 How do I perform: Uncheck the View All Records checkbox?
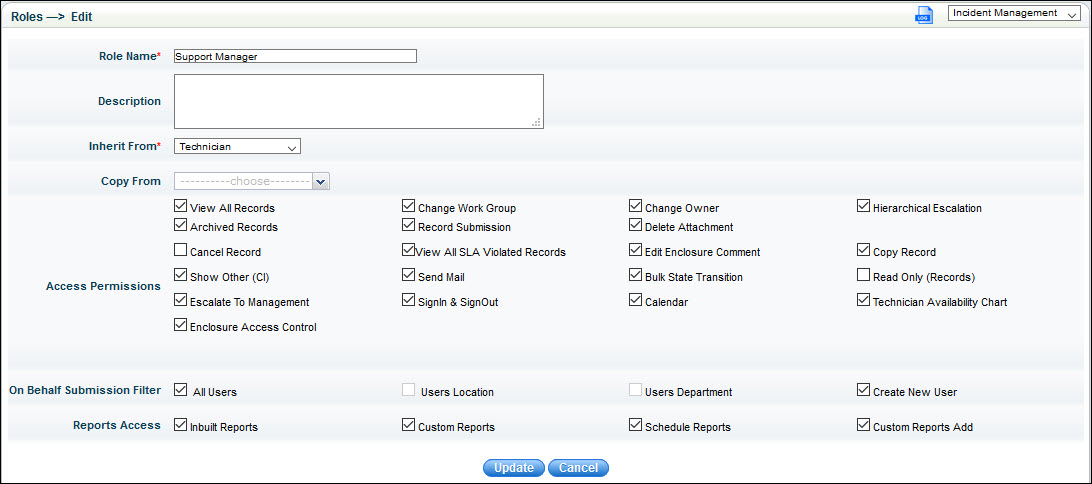point(181,207)
